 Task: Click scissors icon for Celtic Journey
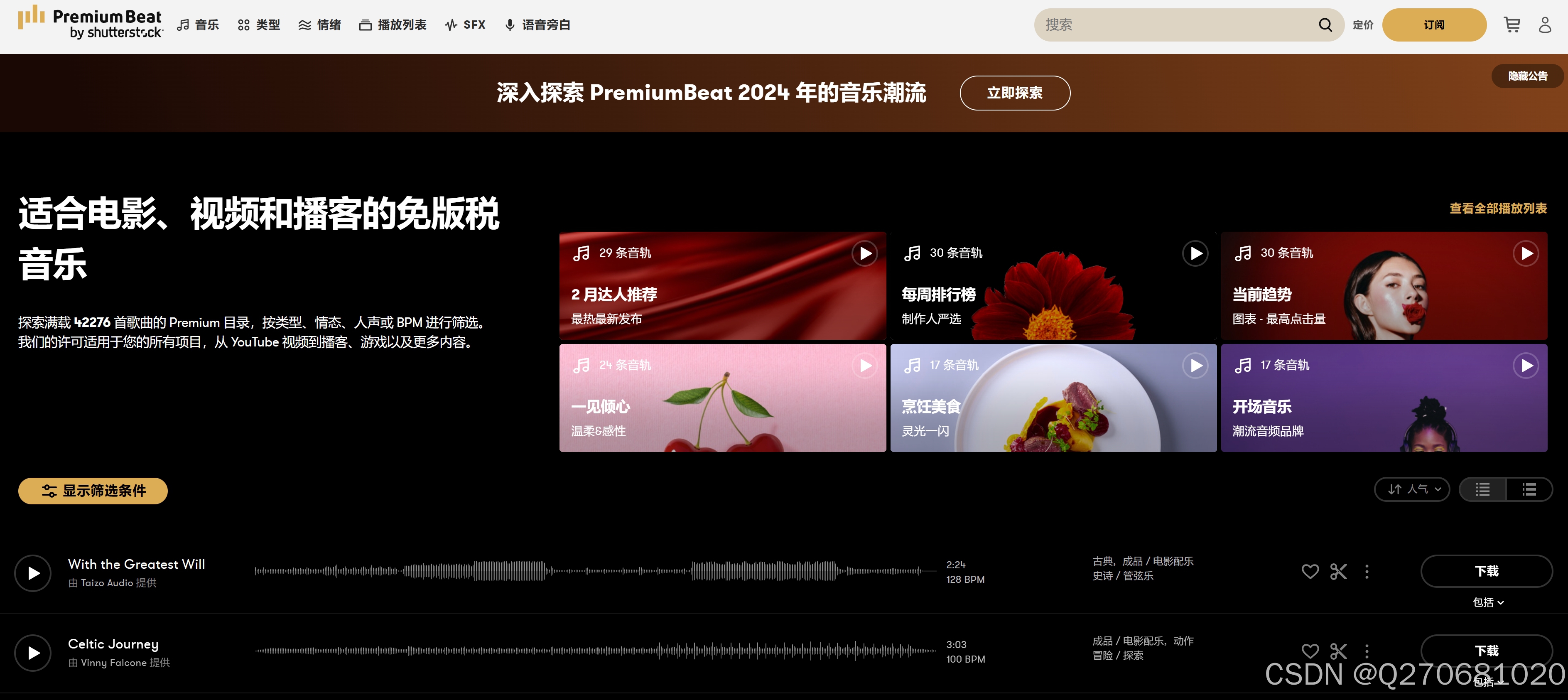[1338, 651]
